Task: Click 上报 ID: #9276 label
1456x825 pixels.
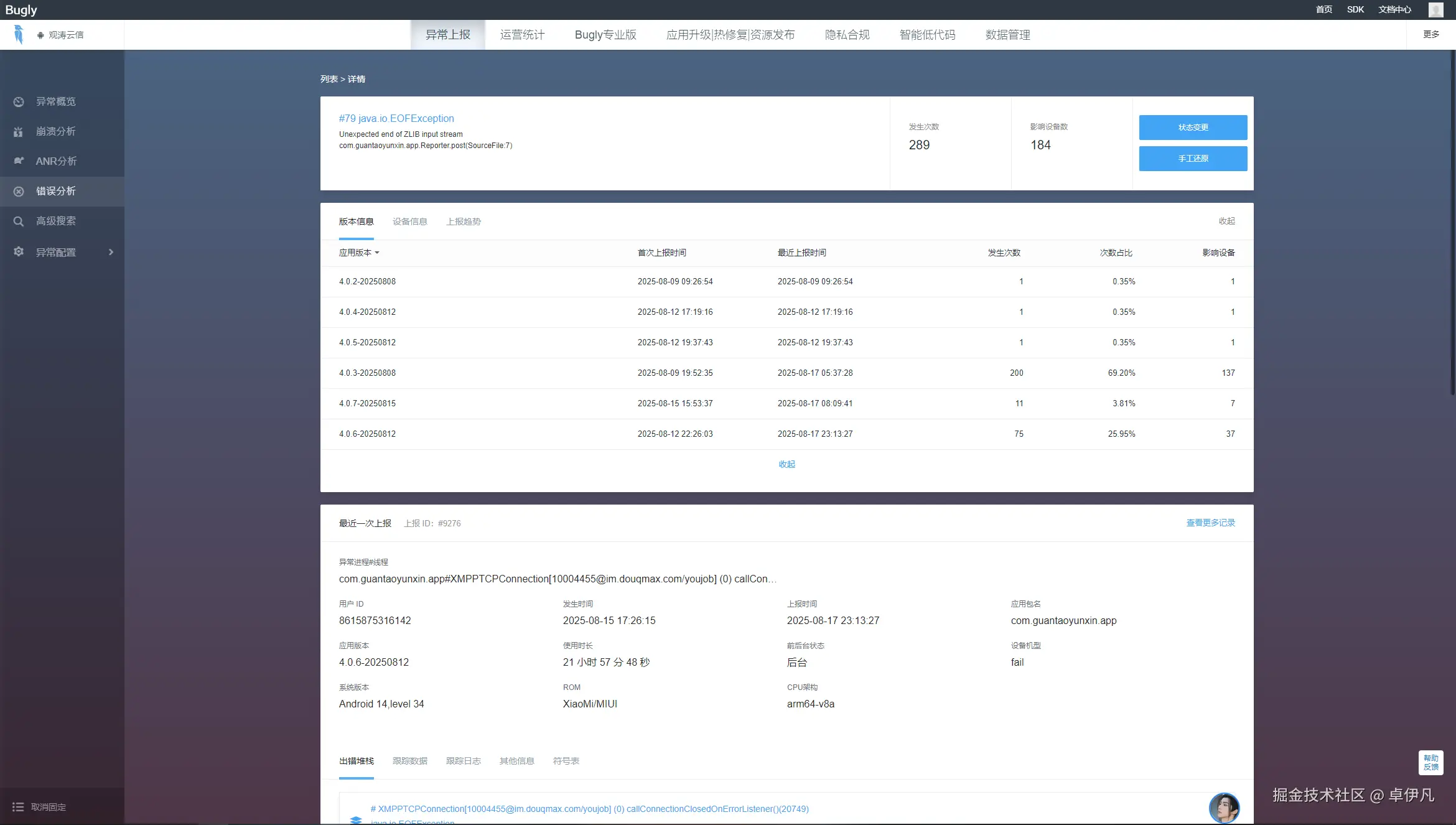Action: coord(432,524)
